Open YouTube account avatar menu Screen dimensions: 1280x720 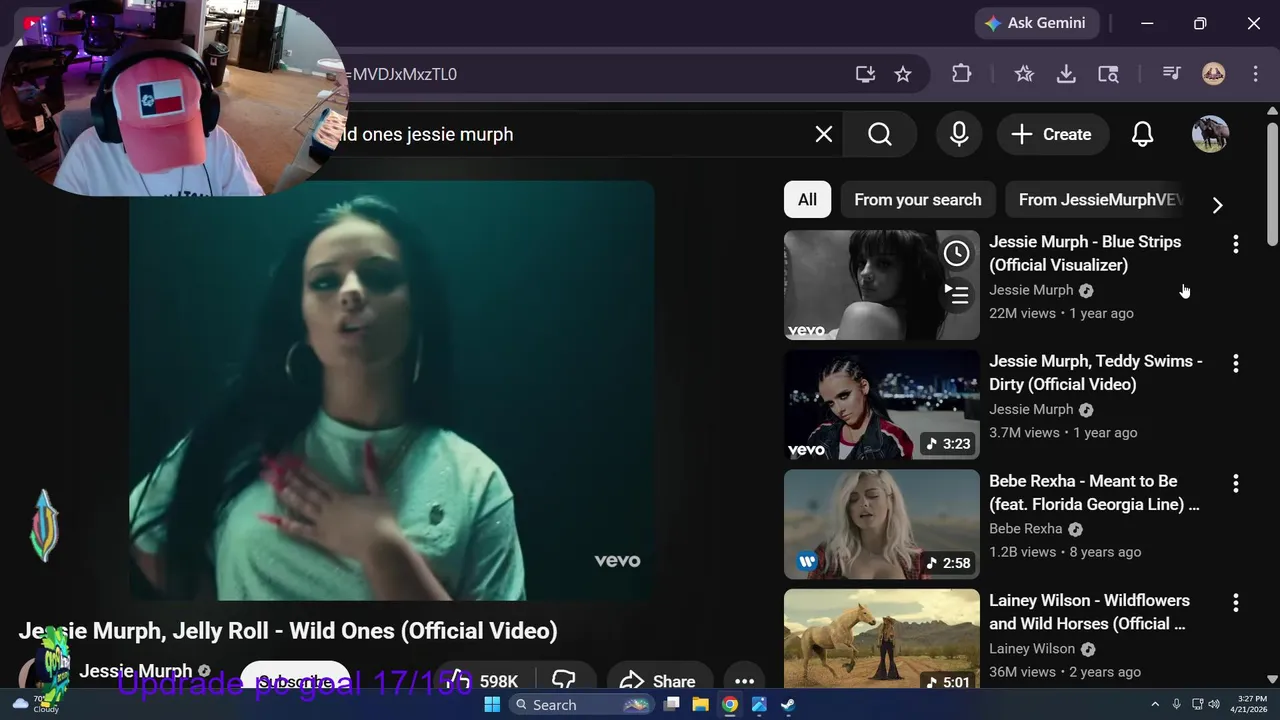[x=1210, y=134]
